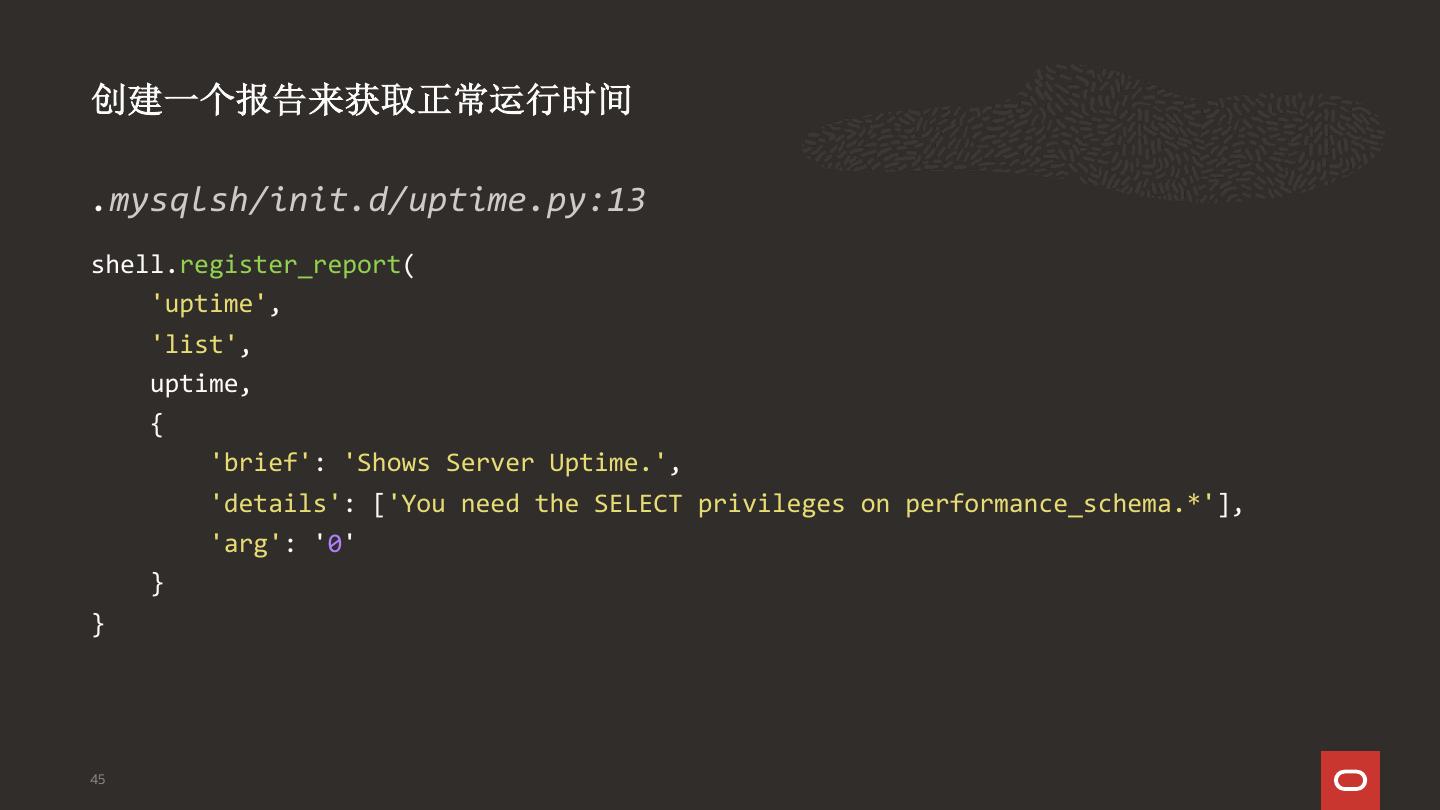The width and height of the screenshot is (1440, 810).
Task: Click the indented closing curly brace
Action: (x=157, y=583)
